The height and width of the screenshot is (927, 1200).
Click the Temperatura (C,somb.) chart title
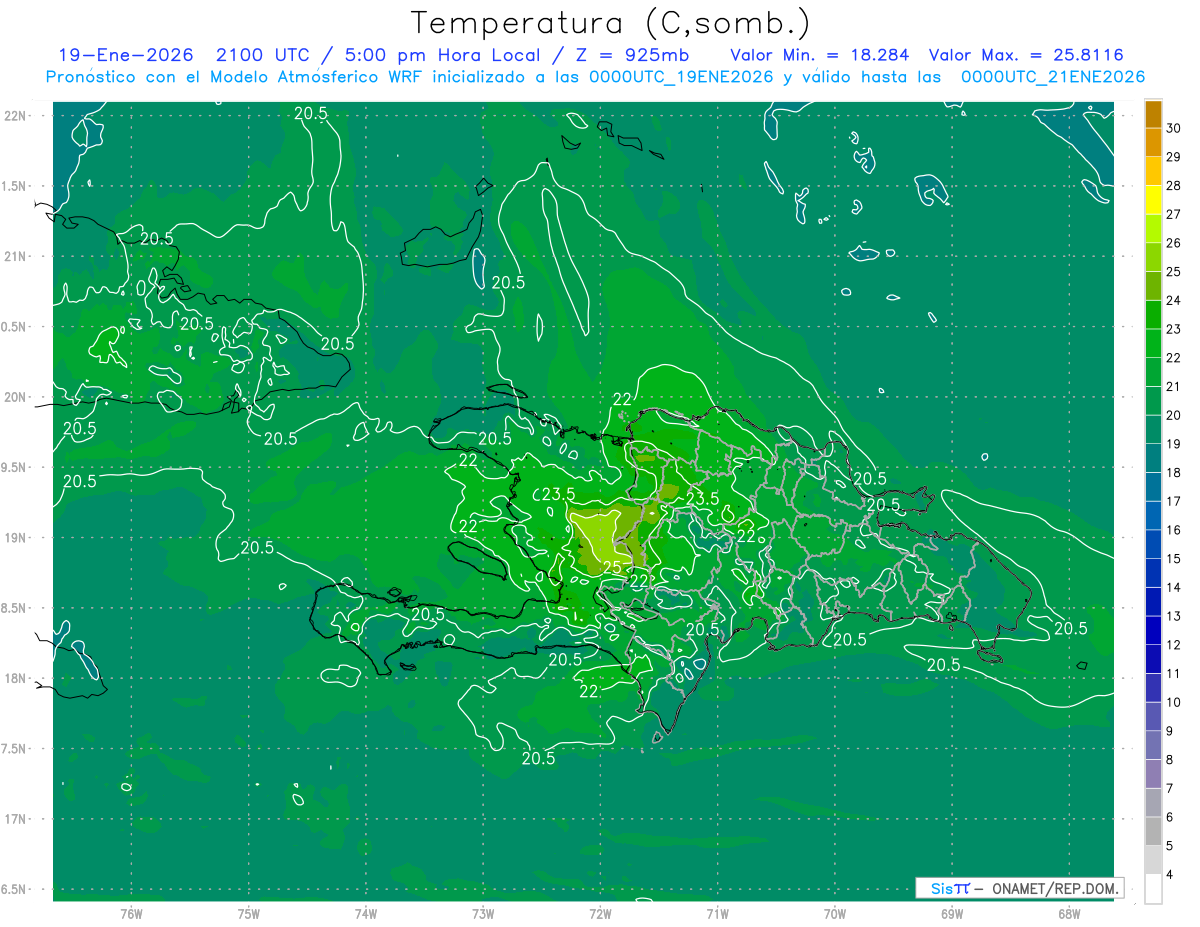tap(611, 23)
